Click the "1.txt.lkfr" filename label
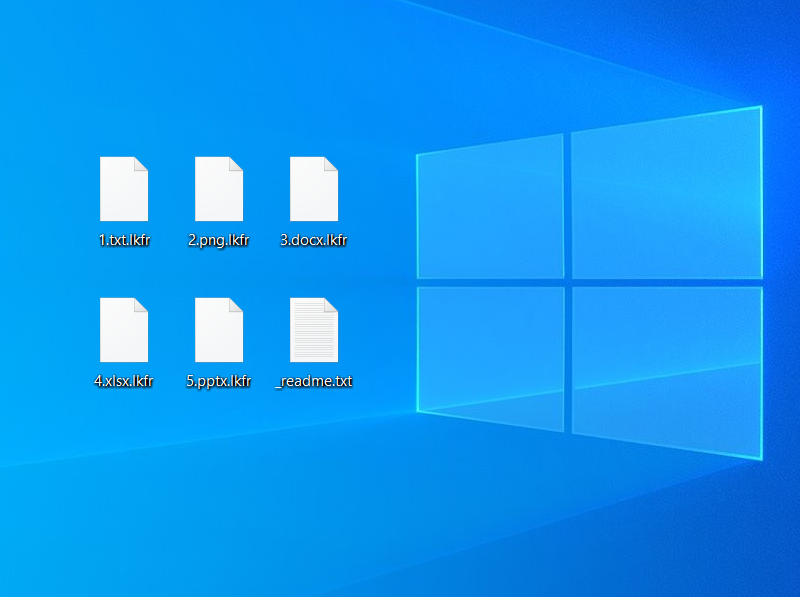The image size is (800, 597). click(x=124, y=240)
